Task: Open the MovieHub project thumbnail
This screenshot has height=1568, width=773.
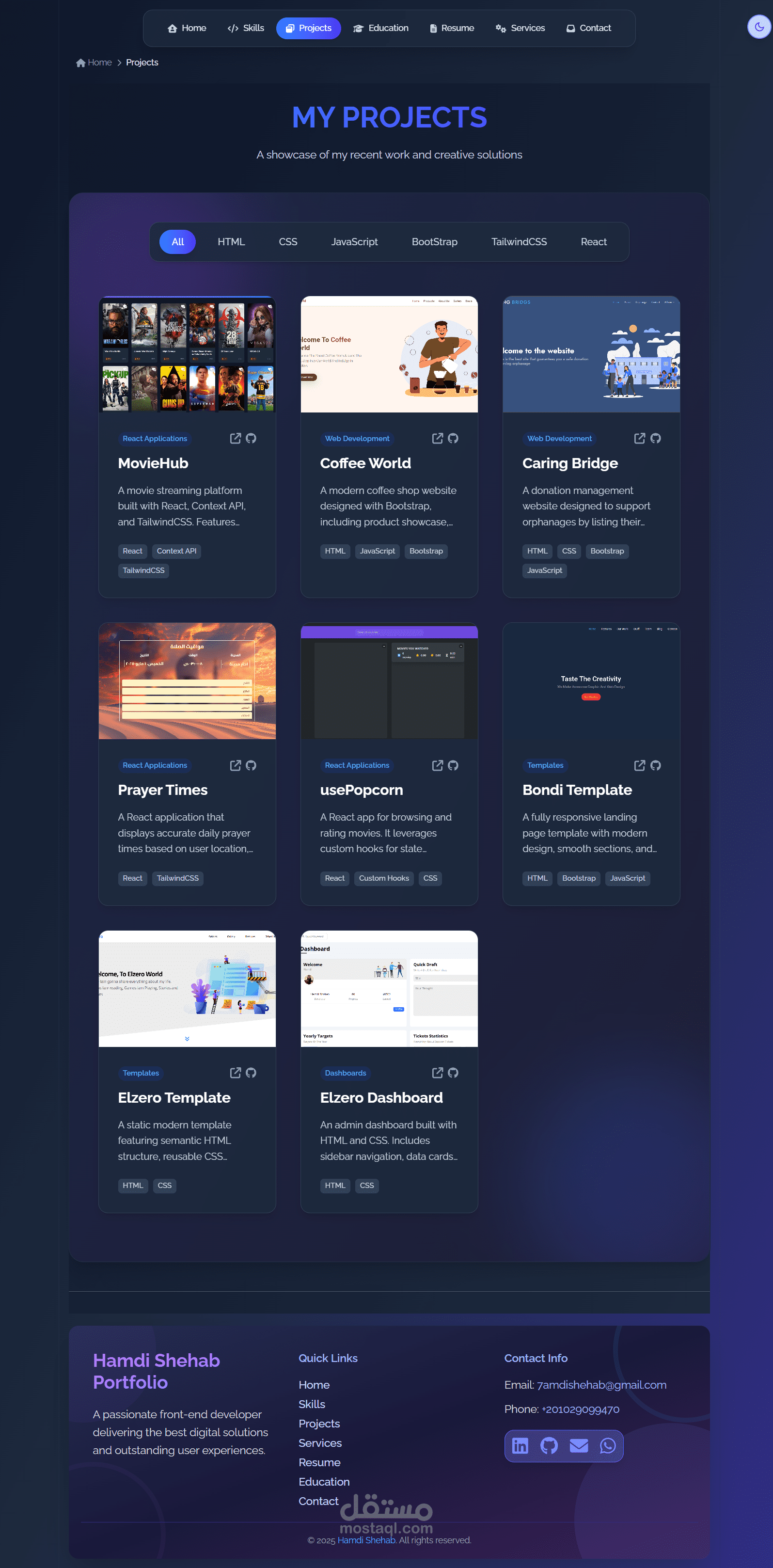Action: pos(188,354)
